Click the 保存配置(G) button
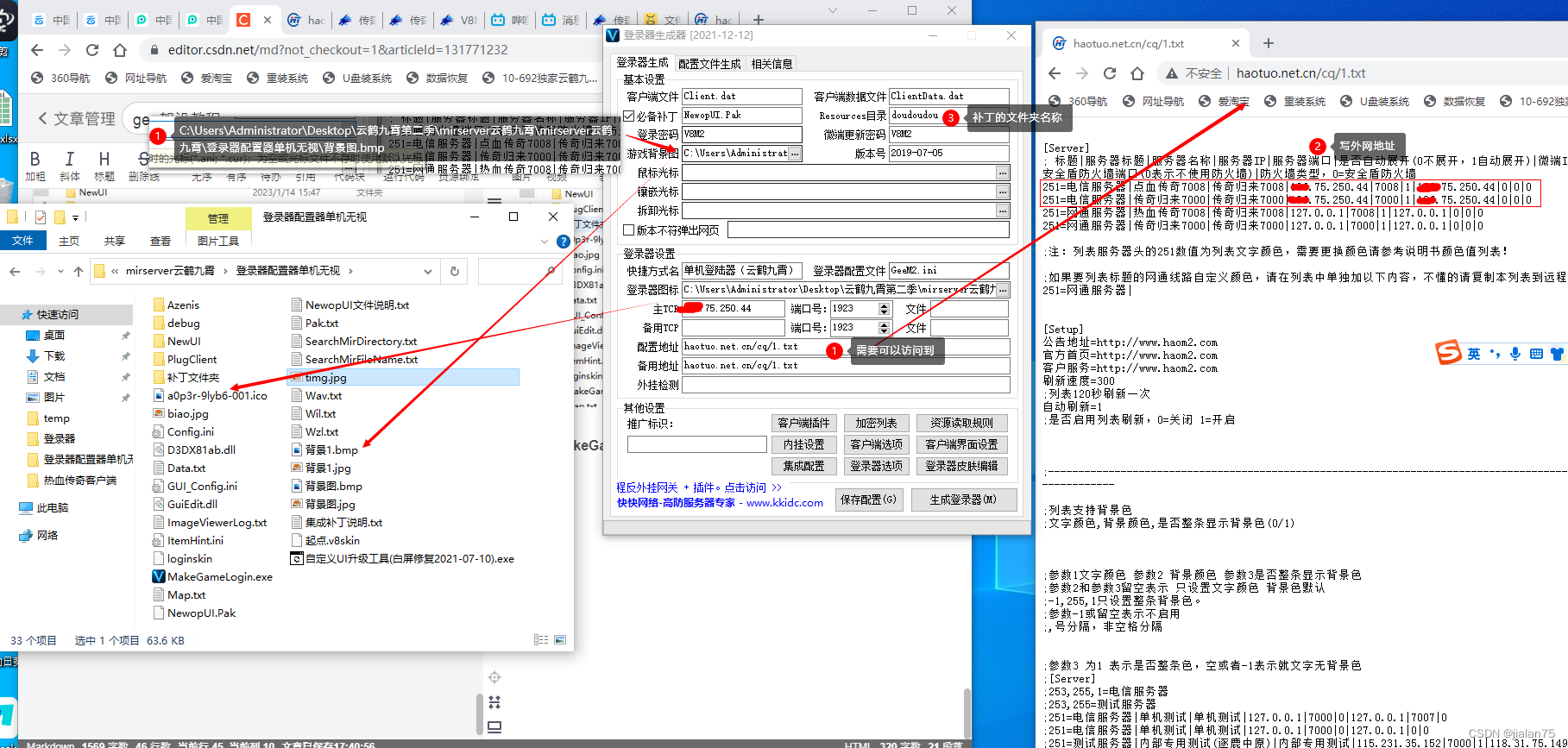The width and height of the screenshot is (1568, 748). (x=869, y=500)
